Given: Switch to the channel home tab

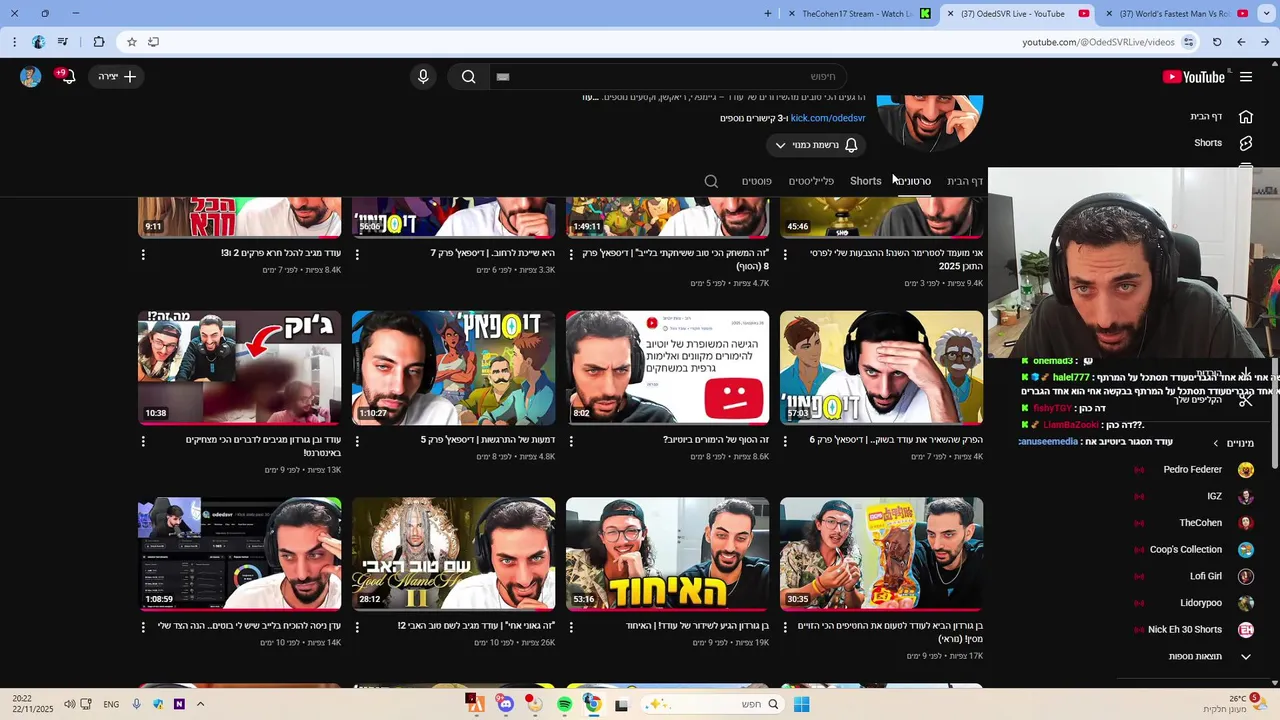Looking at the screenshot, I should [x=965, y=181].
